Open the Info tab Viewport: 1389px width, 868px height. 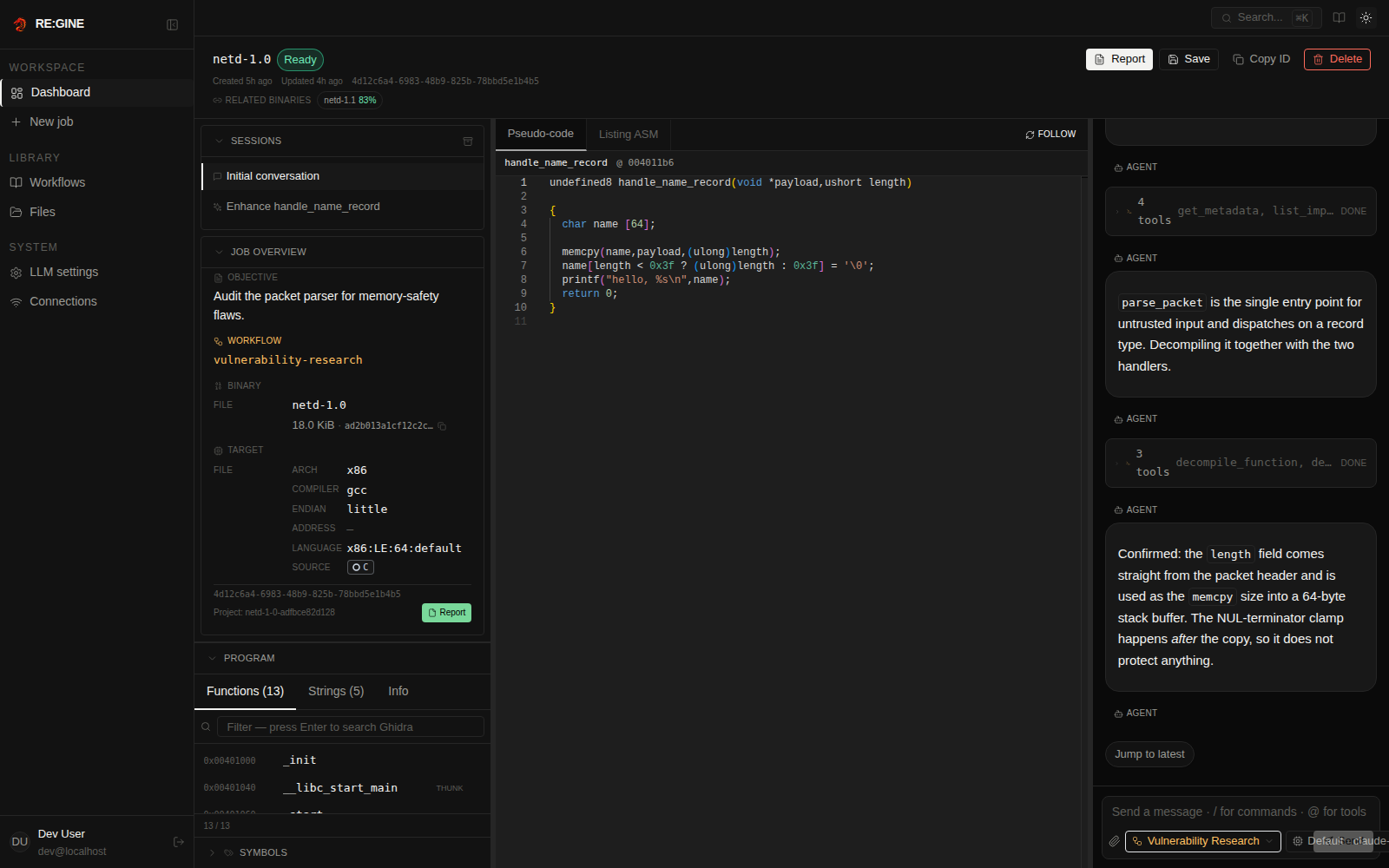tap(398, 691)
